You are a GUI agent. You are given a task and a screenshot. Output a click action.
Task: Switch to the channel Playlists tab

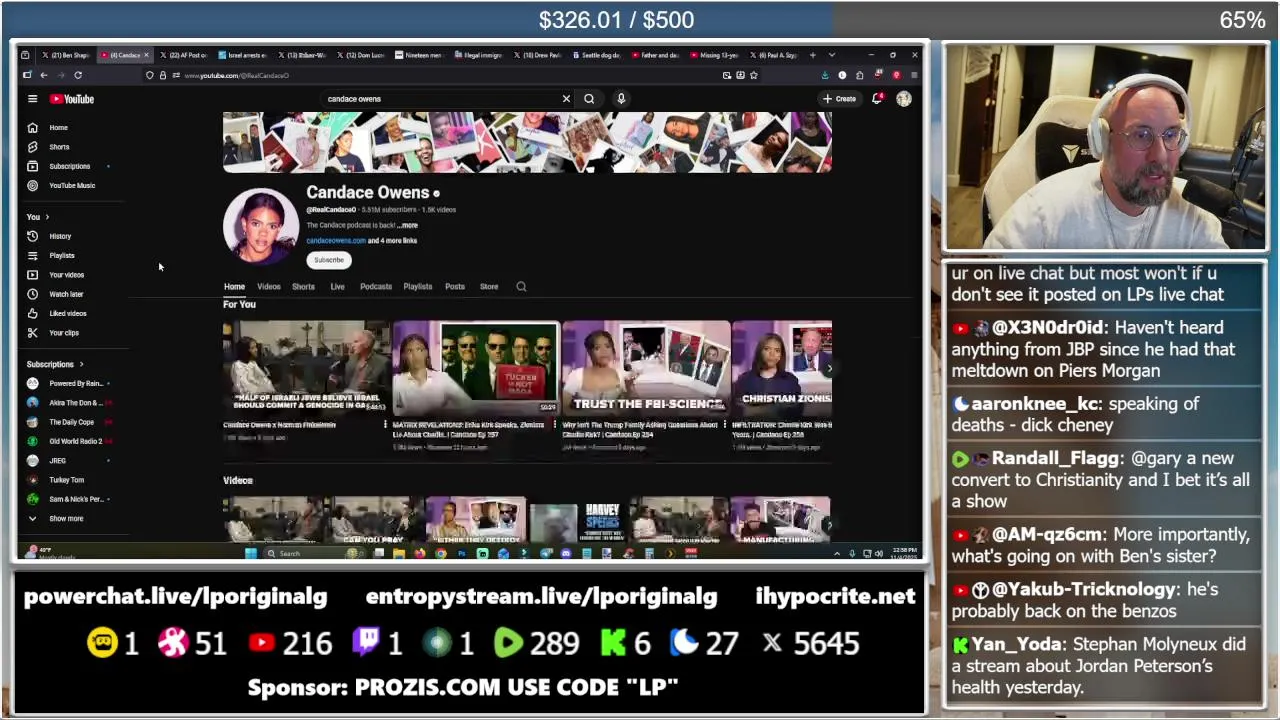coord(417,287)
